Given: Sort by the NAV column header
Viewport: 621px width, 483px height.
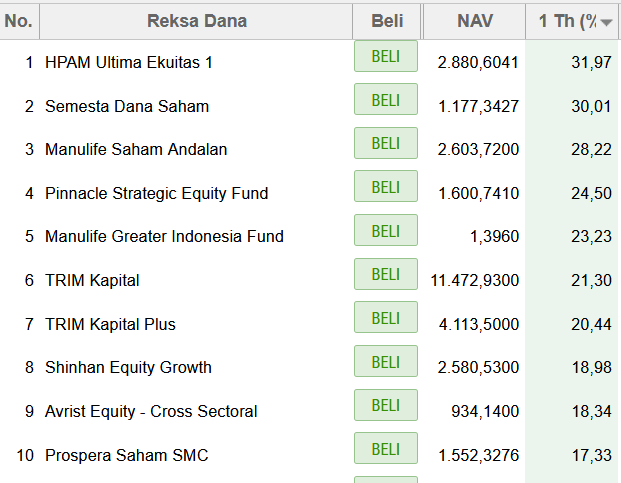Looking at the screenshot, I should pos(474,21).
